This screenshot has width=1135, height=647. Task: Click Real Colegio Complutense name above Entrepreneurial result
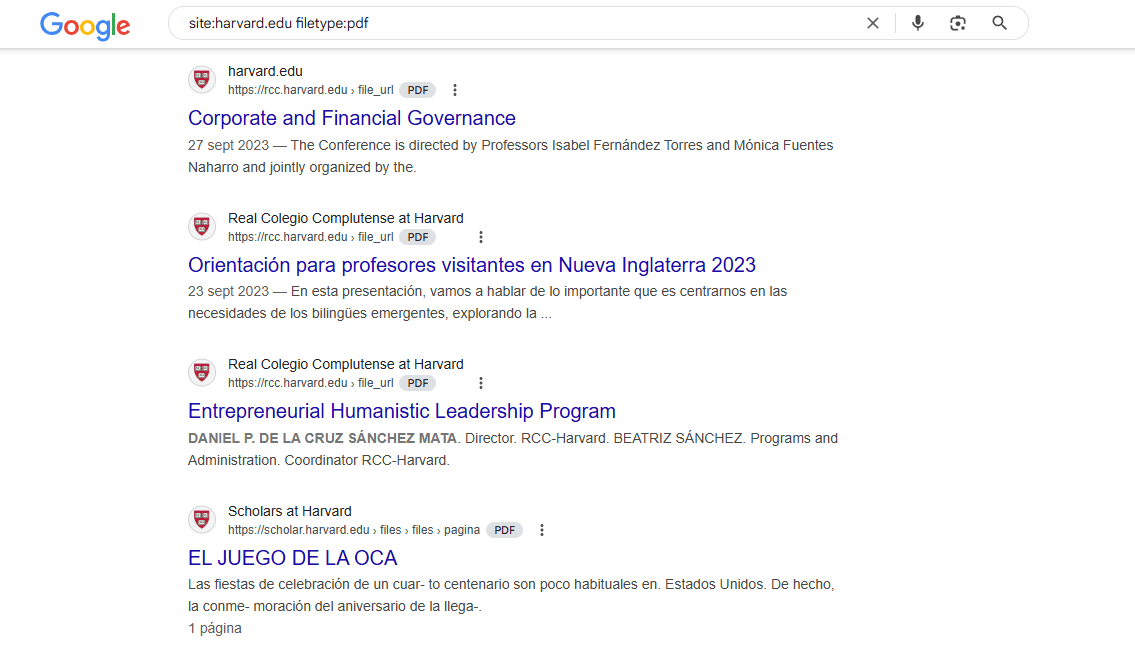point(345,364)
